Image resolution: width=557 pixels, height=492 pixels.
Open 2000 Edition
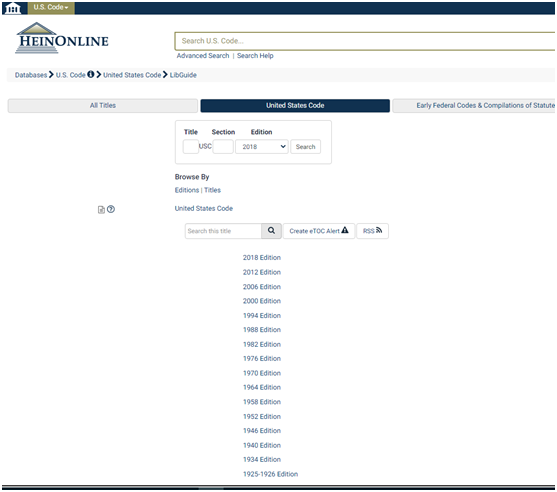262,301
